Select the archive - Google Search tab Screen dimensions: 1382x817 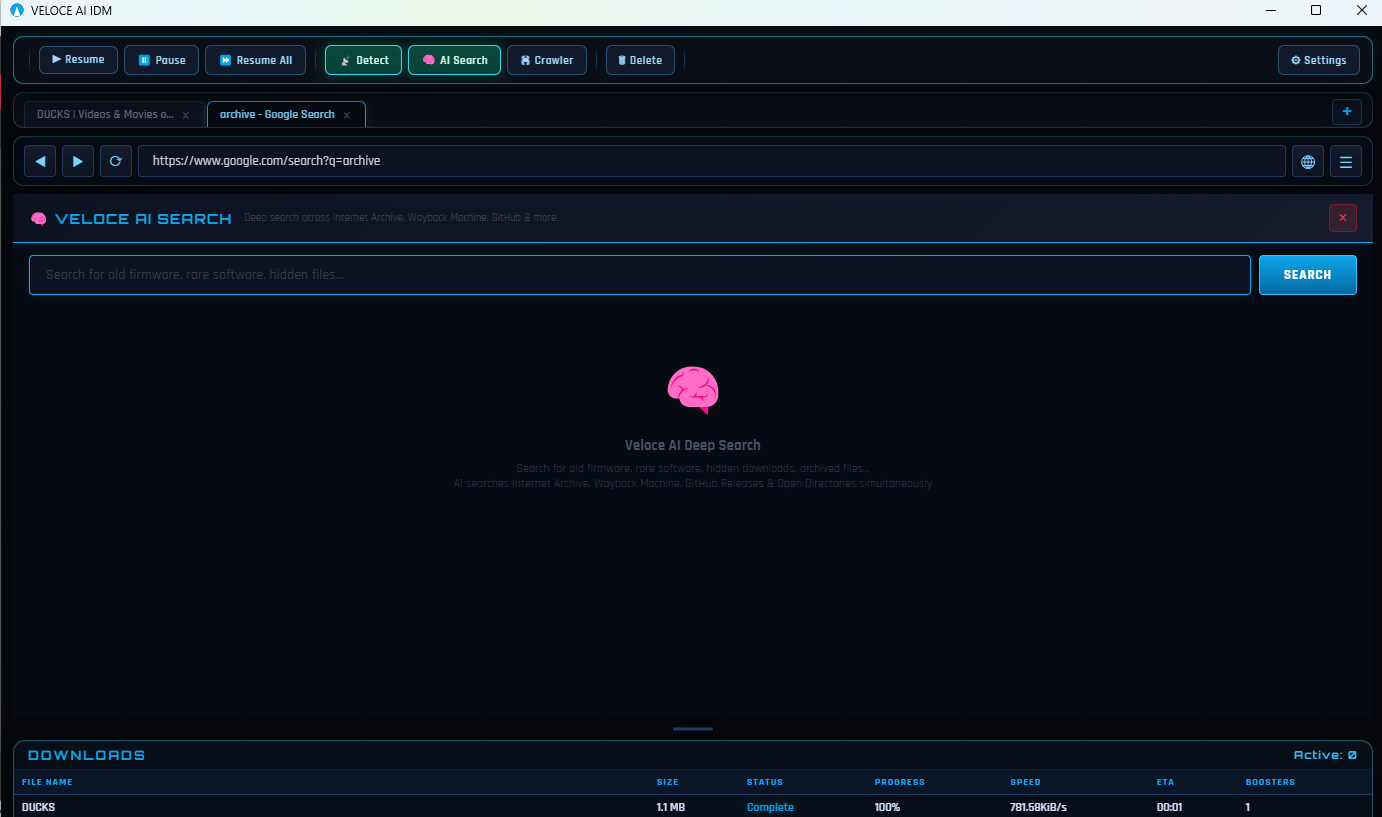point(277,115)
